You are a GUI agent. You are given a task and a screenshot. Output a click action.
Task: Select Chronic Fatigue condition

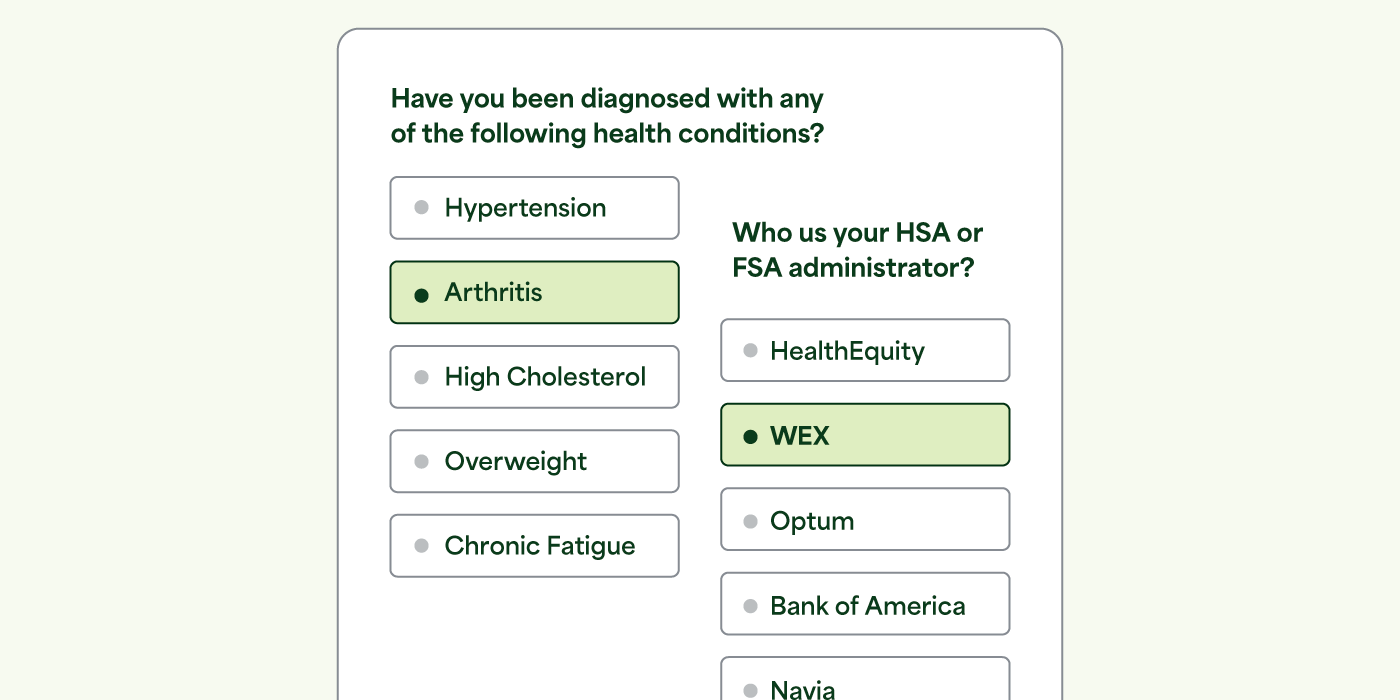[x=534, y=546]
